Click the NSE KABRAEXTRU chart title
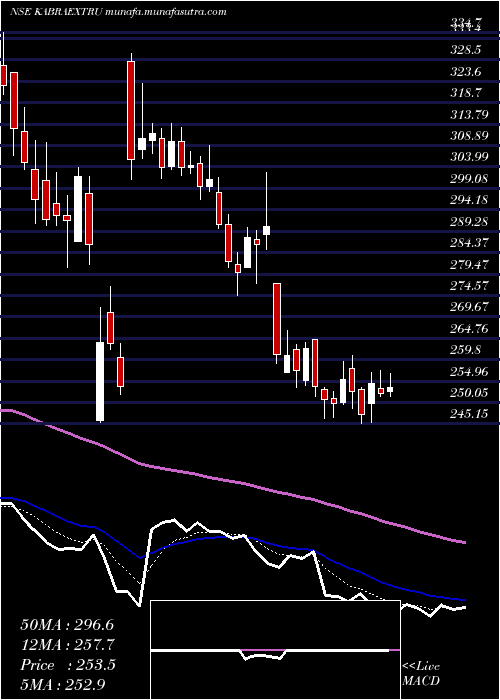500x700 pixels. tap(118, 12)
